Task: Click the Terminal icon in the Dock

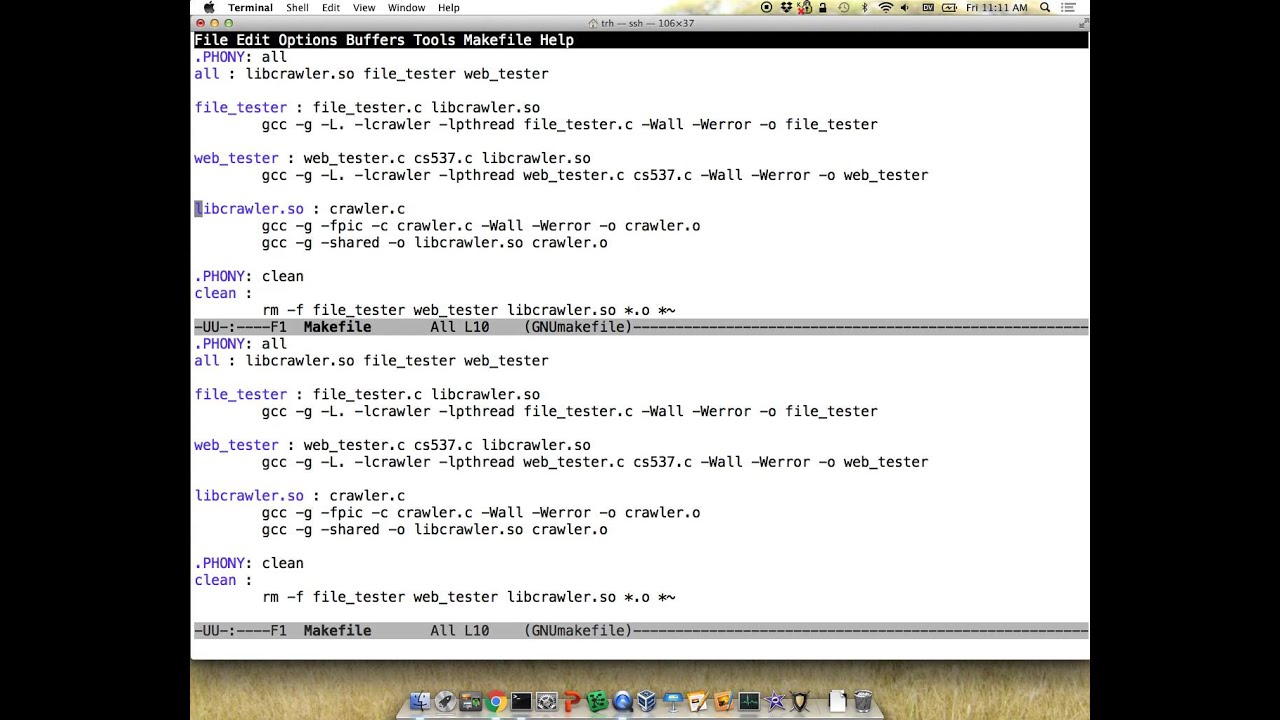Action: 521,701
